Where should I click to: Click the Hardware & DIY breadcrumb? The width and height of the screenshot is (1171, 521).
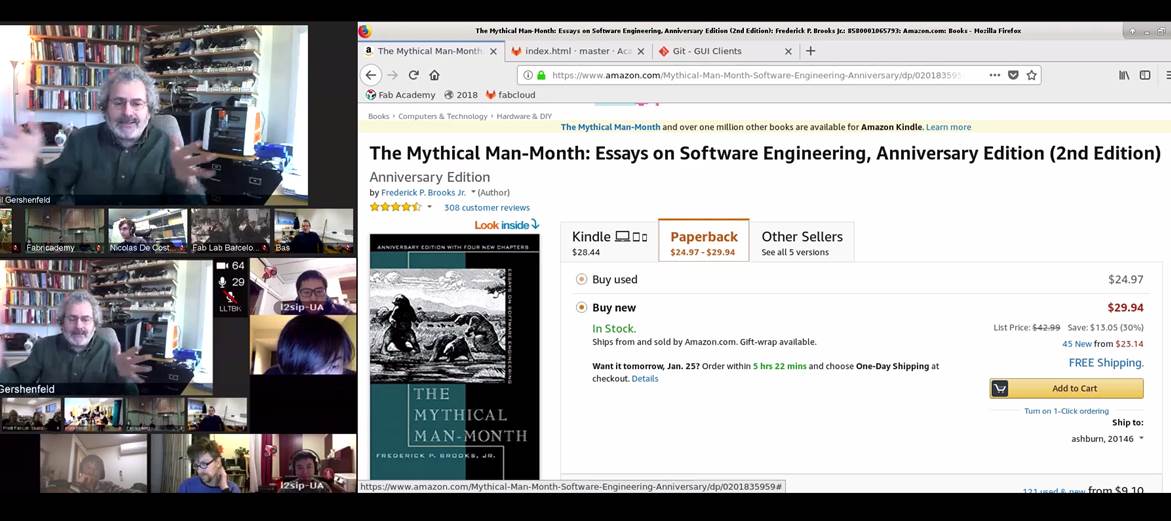(x=524, y=116)
